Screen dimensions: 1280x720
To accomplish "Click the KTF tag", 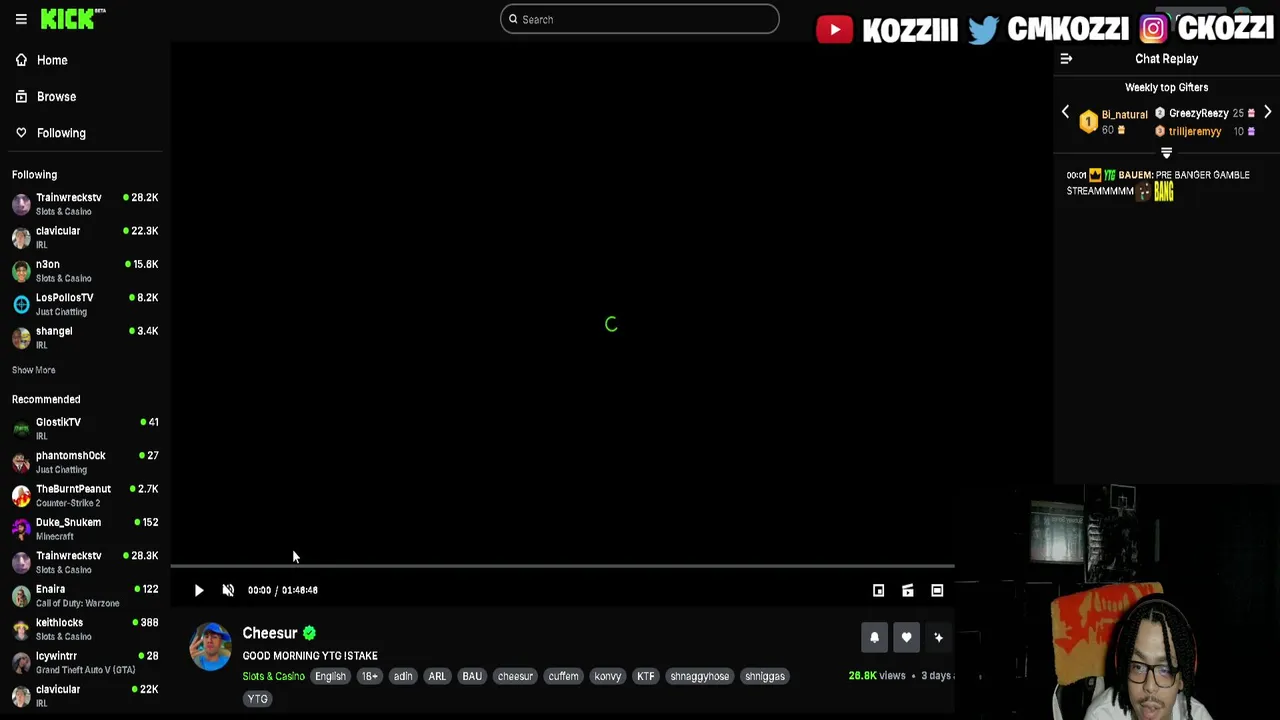I will (x=646, y=676).
